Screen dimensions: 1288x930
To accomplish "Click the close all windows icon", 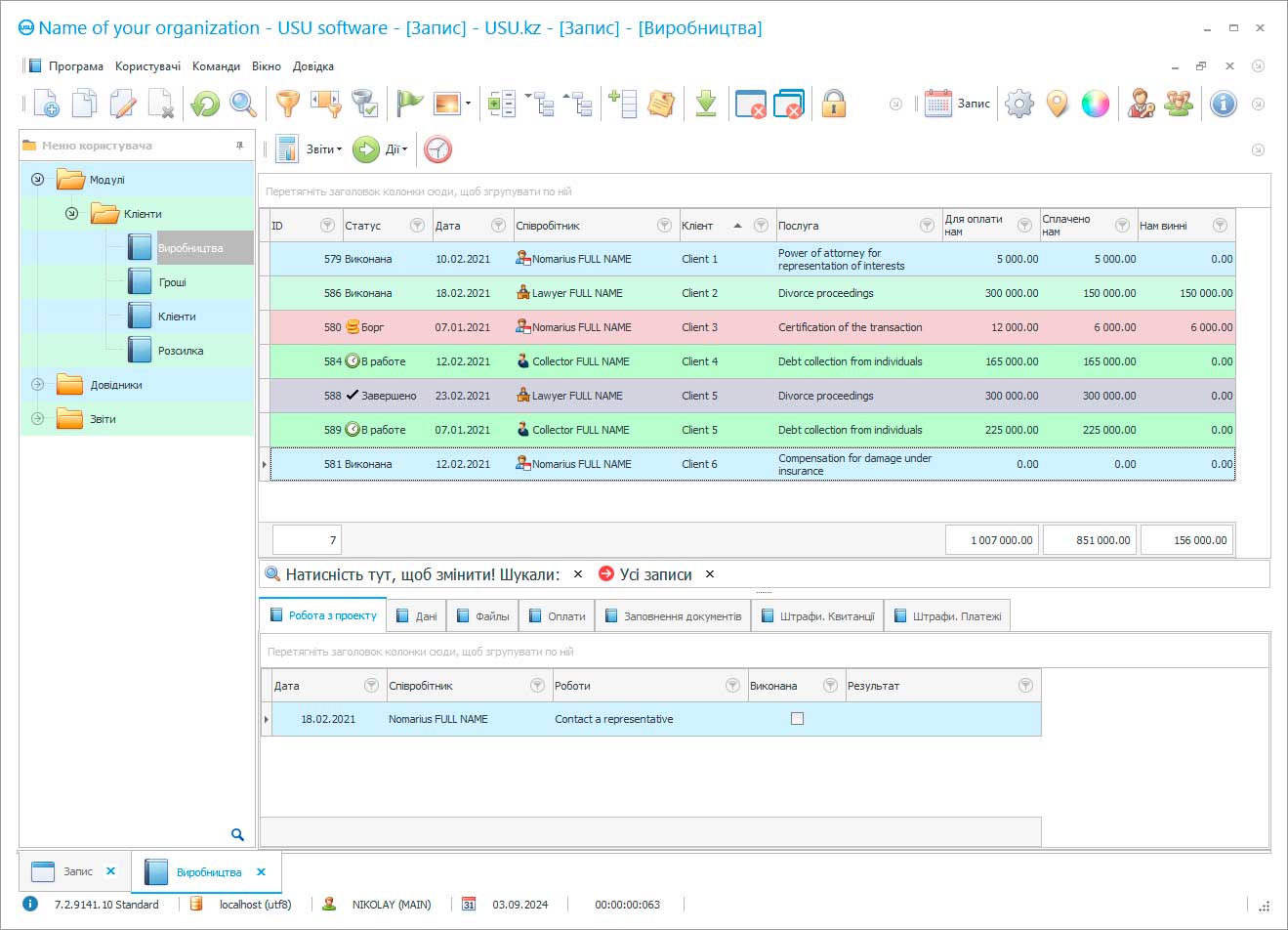I will tap(789, 104).
